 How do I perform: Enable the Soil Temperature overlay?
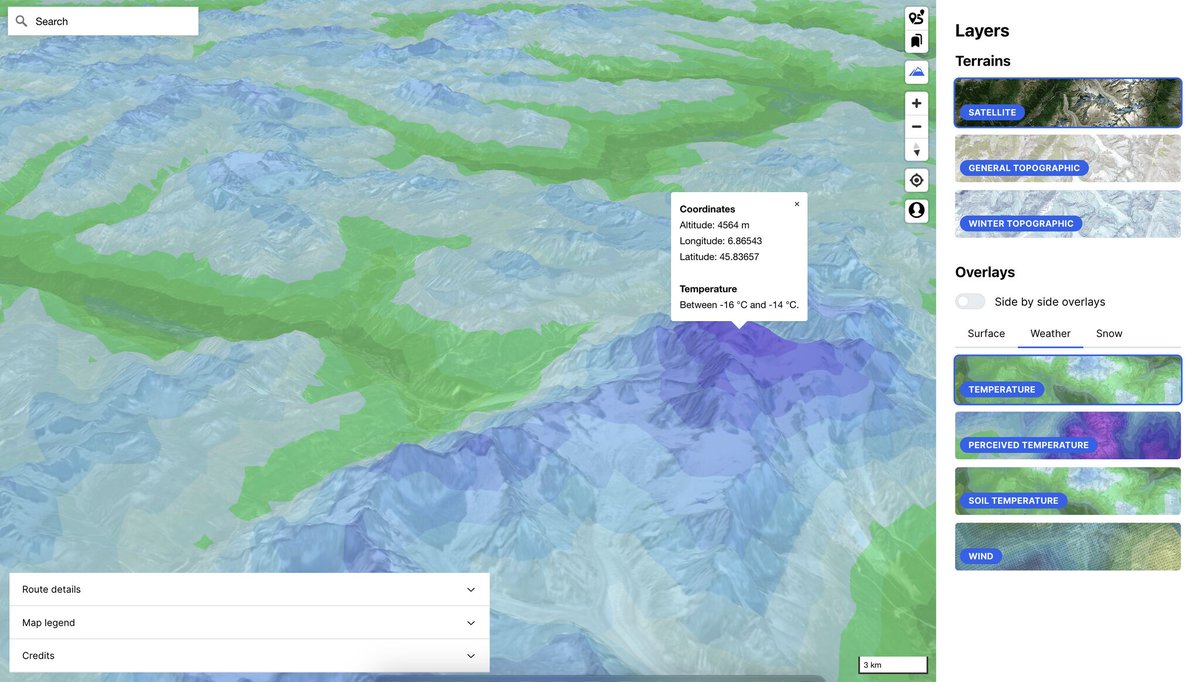pyautogui.click(x=1068, y=491)
